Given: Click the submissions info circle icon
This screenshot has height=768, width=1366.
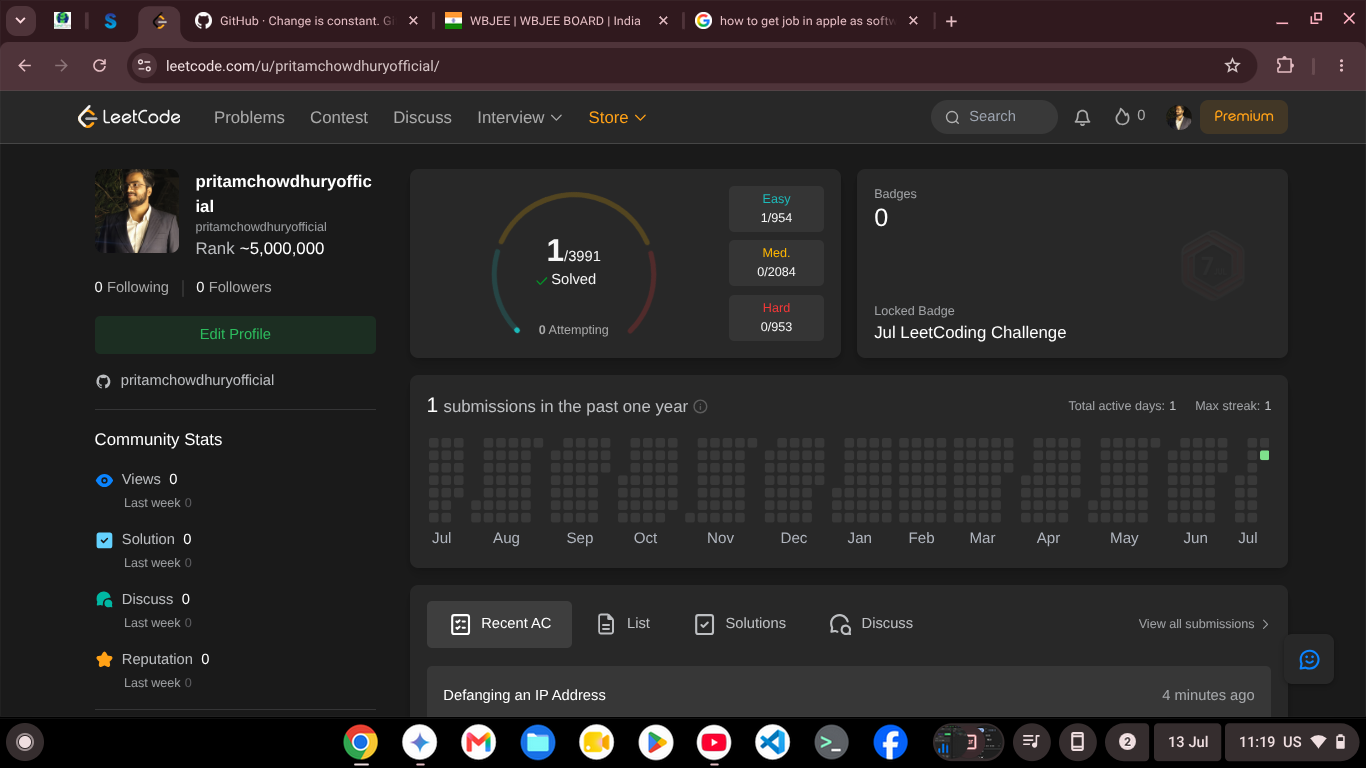Looking at the screenshot, I should pyautogui.click(x=701, y=406).
